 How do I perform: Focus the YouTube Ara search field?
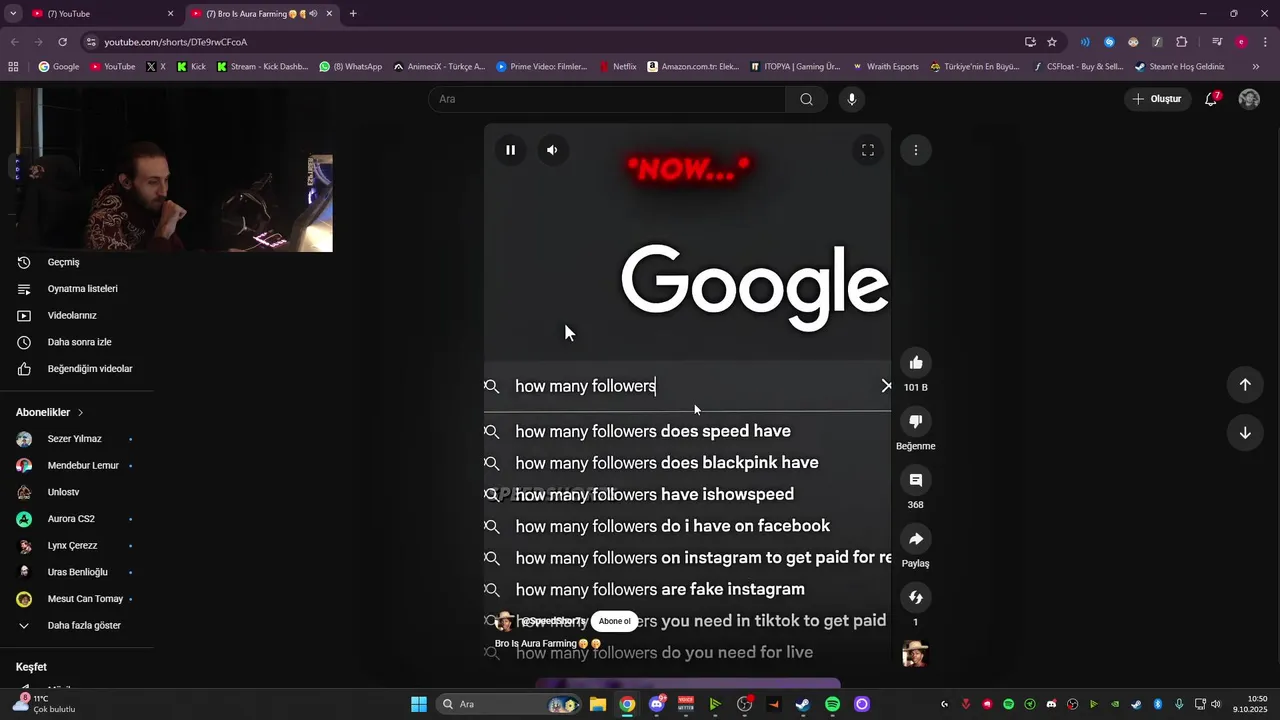pyautogui.click(x=607, y=99)
